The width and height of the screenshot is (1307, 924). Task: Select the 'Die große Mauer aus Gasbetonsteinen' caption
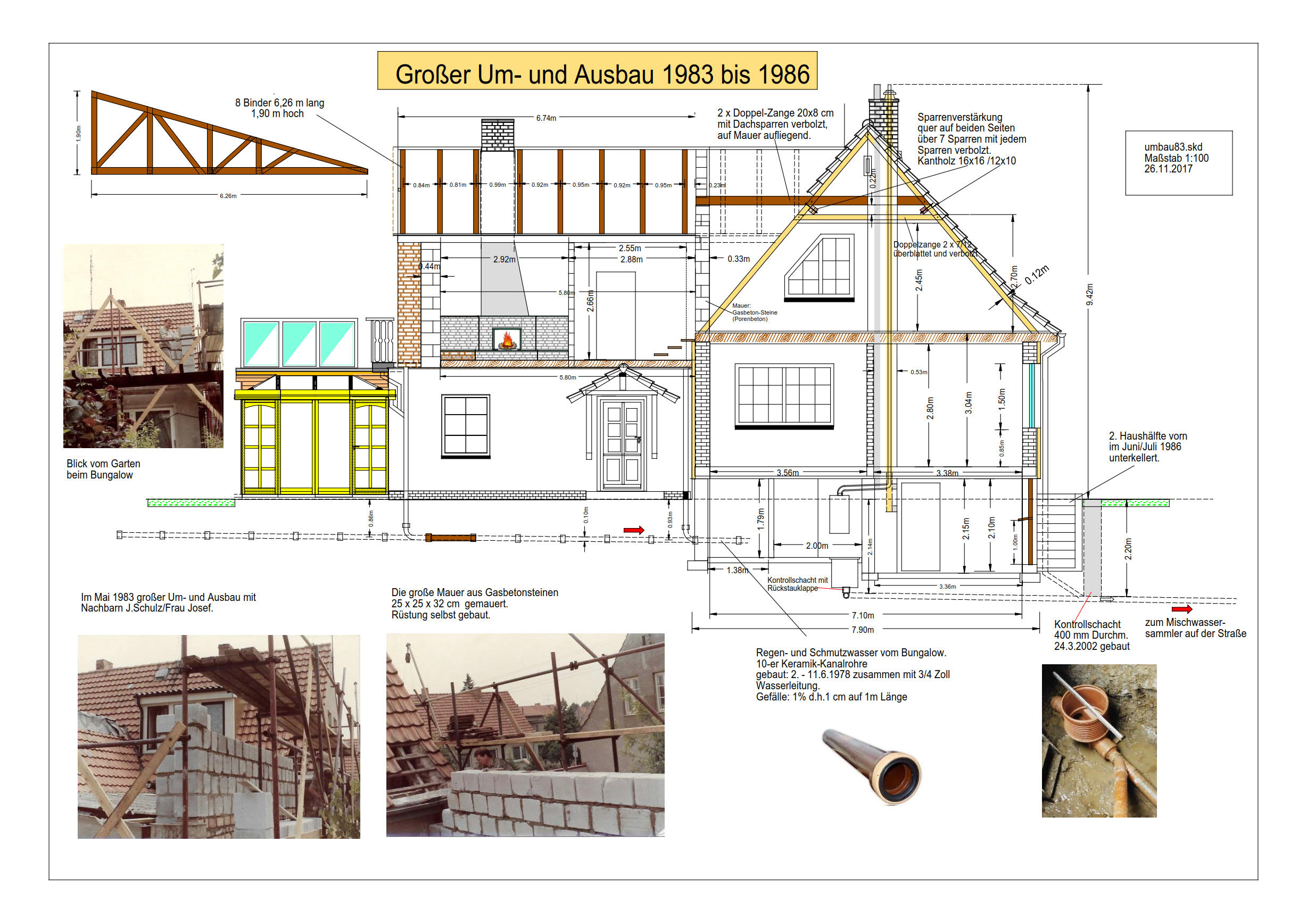pos(474,604)
